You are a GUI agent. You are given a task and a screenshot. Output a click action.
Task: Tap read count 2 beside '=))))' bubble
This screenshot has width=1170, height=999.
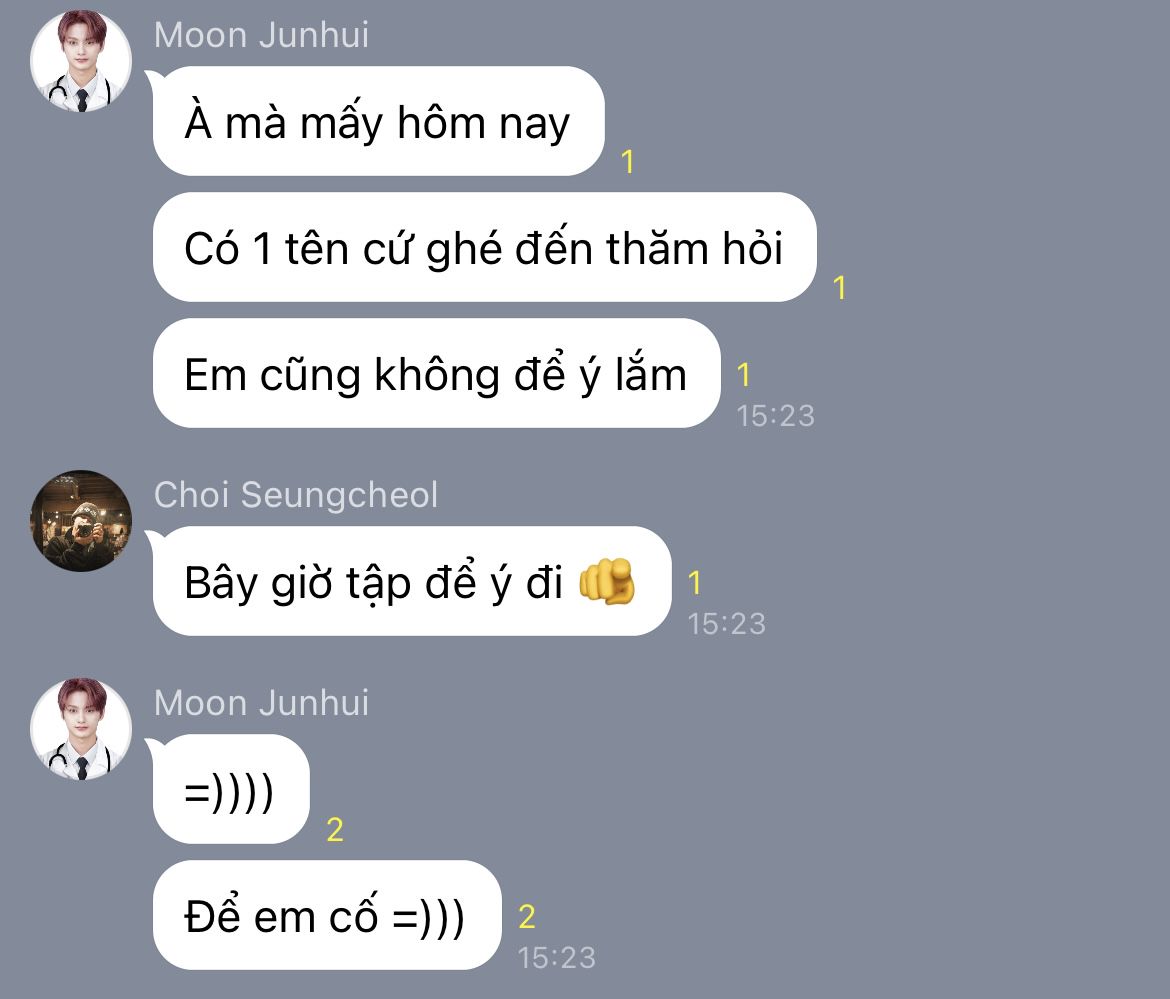[x=335, y=830]
